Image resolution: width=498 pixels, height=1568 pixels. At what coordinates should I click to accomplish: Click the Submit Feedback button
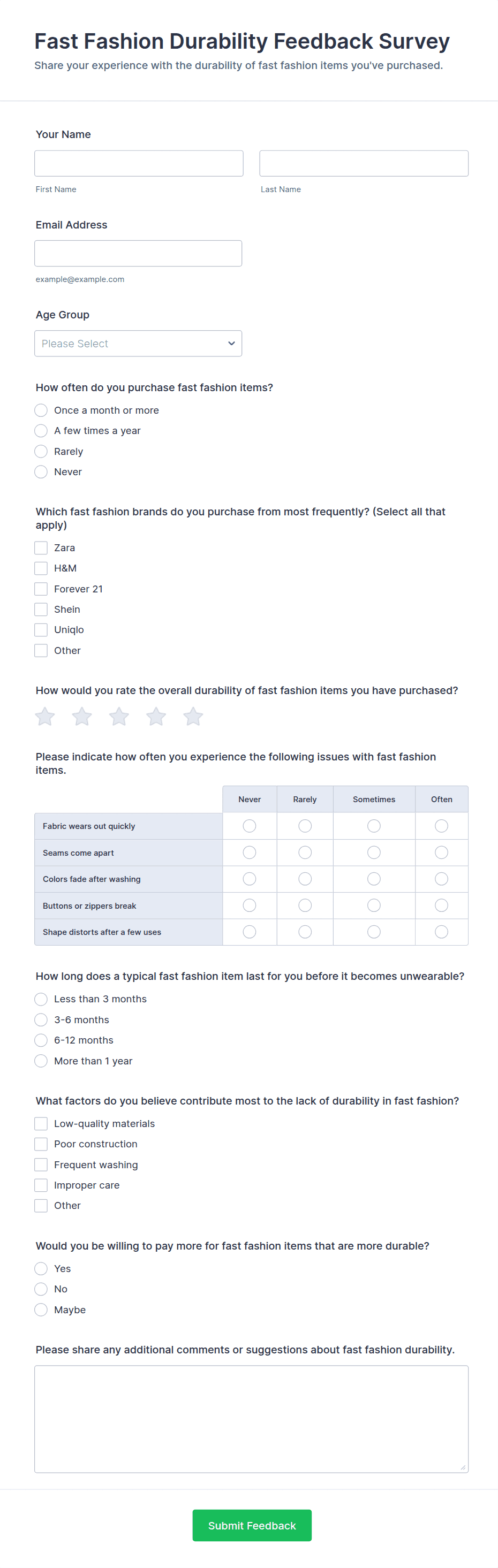coord(252,1525)
